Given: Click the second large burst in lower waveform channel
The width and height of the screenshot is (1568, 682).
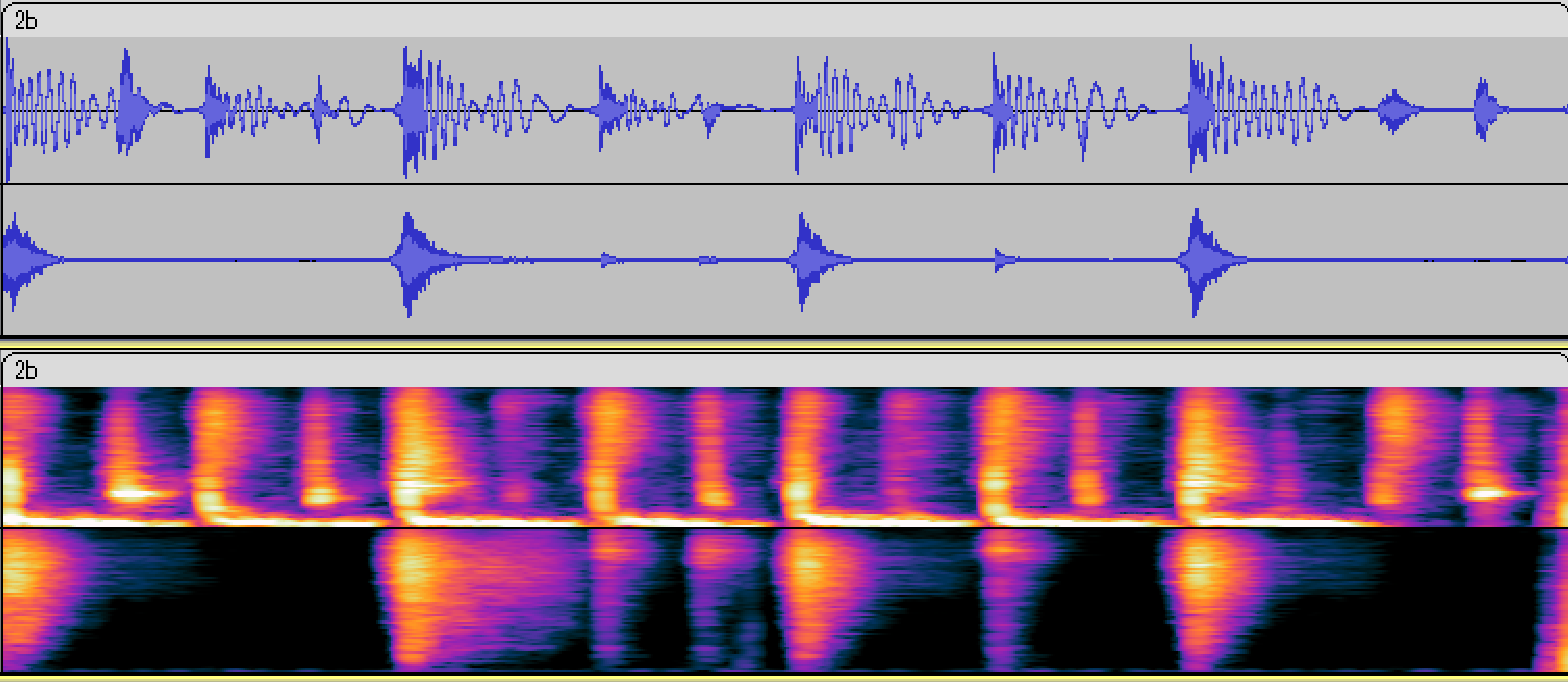Looking at the screenshot, I should tap(413, 259).
